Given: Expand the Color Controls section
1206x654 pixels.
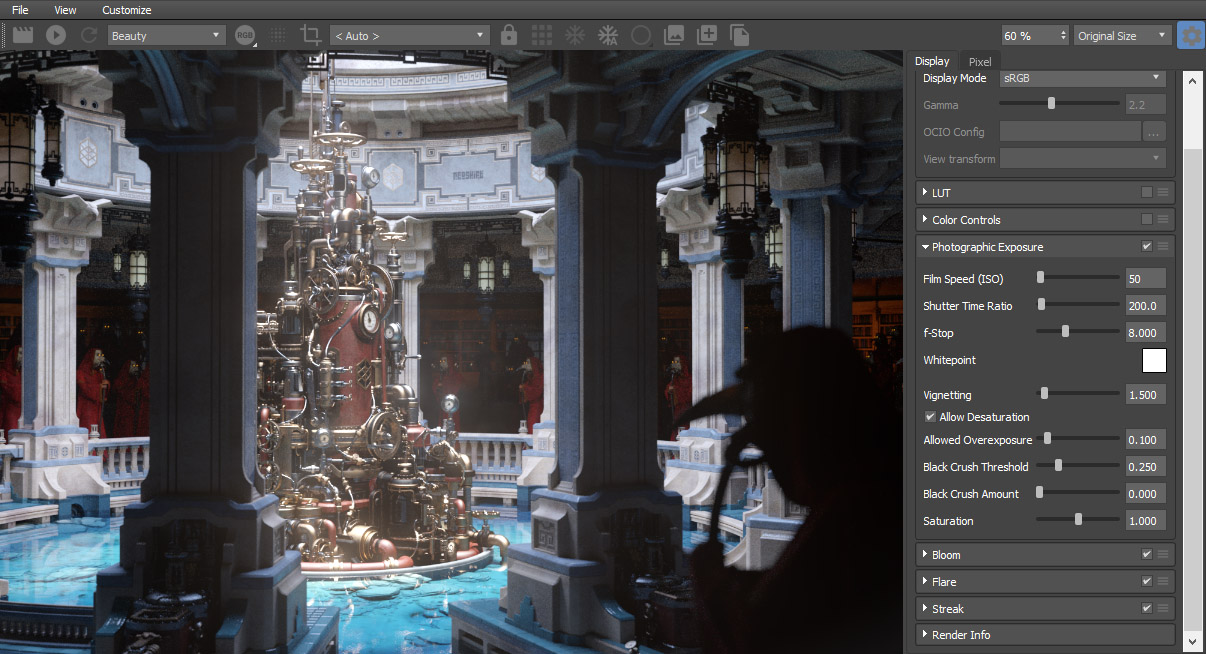Looking at the screenshot, I should pos(965,220).
